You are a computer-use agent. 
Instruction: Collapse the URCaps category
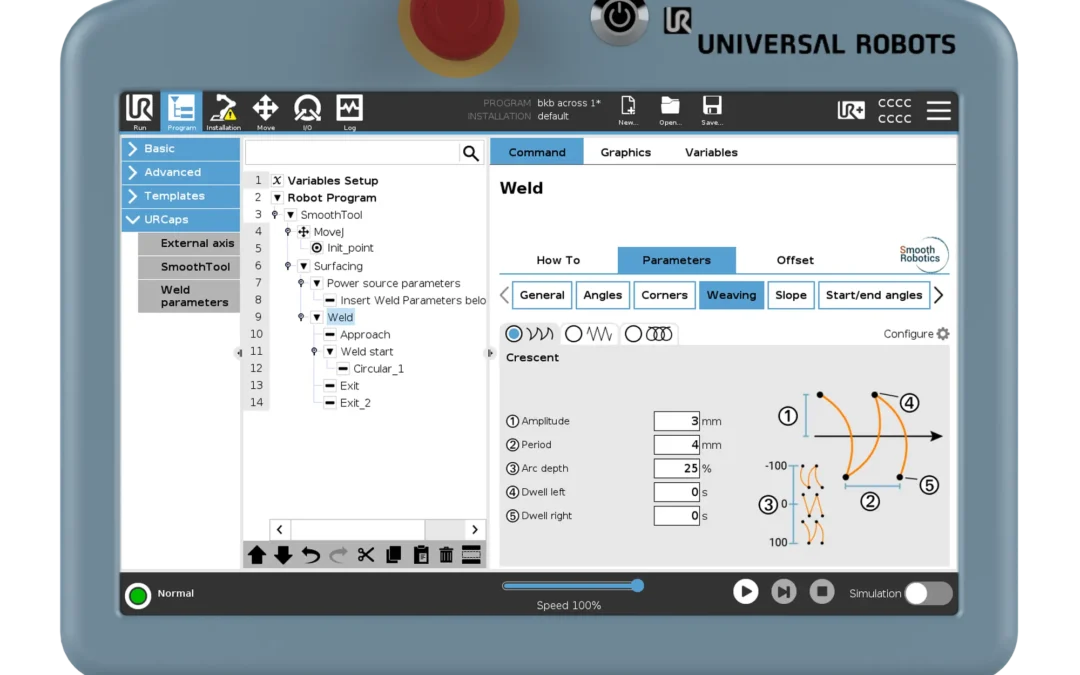click(180, 219)
